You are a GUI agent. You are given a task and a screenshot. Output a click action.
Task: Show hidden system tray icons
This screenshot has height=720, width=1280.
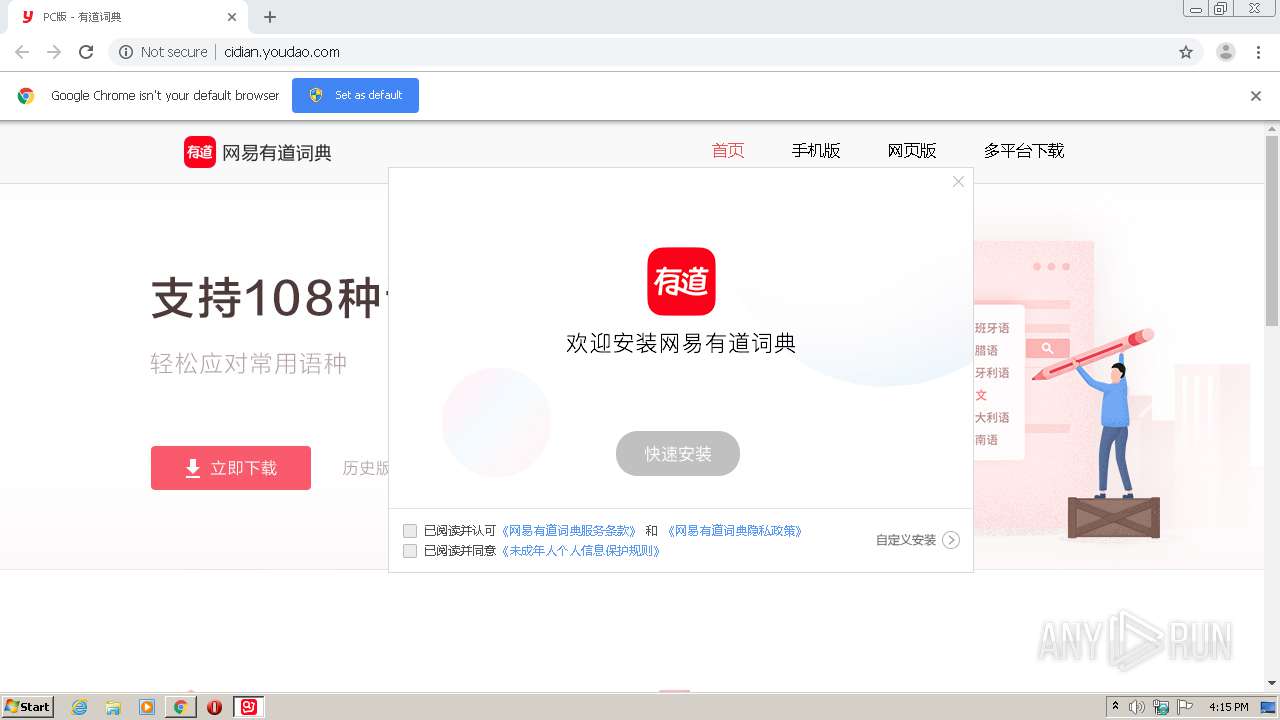pos(1116,707)
